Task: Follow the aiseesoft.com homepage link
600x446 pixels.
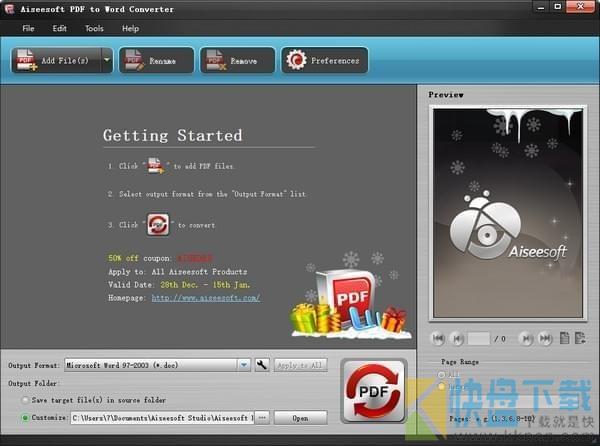Action: [206, 298]
